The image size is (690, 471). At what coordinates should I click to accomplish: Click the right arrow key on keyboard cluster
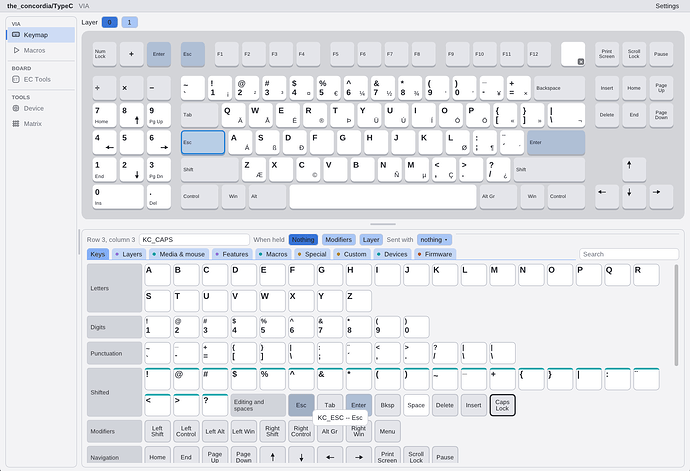pyautogui.click(x=661, y=196)
